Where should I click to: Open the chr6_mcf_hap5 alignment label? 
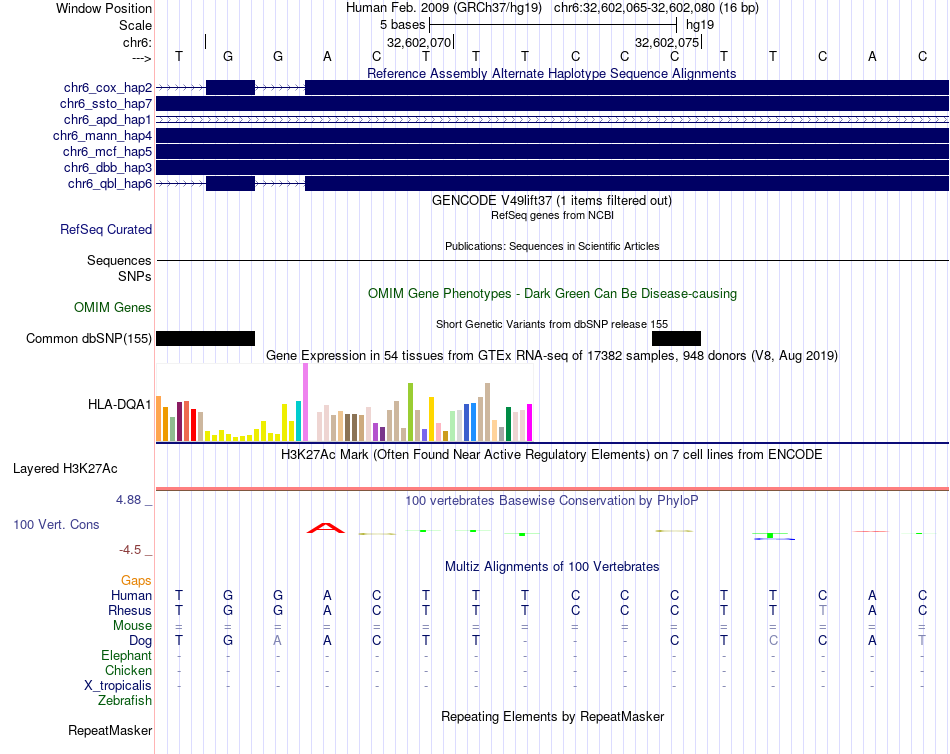click(x=107, y=152)
